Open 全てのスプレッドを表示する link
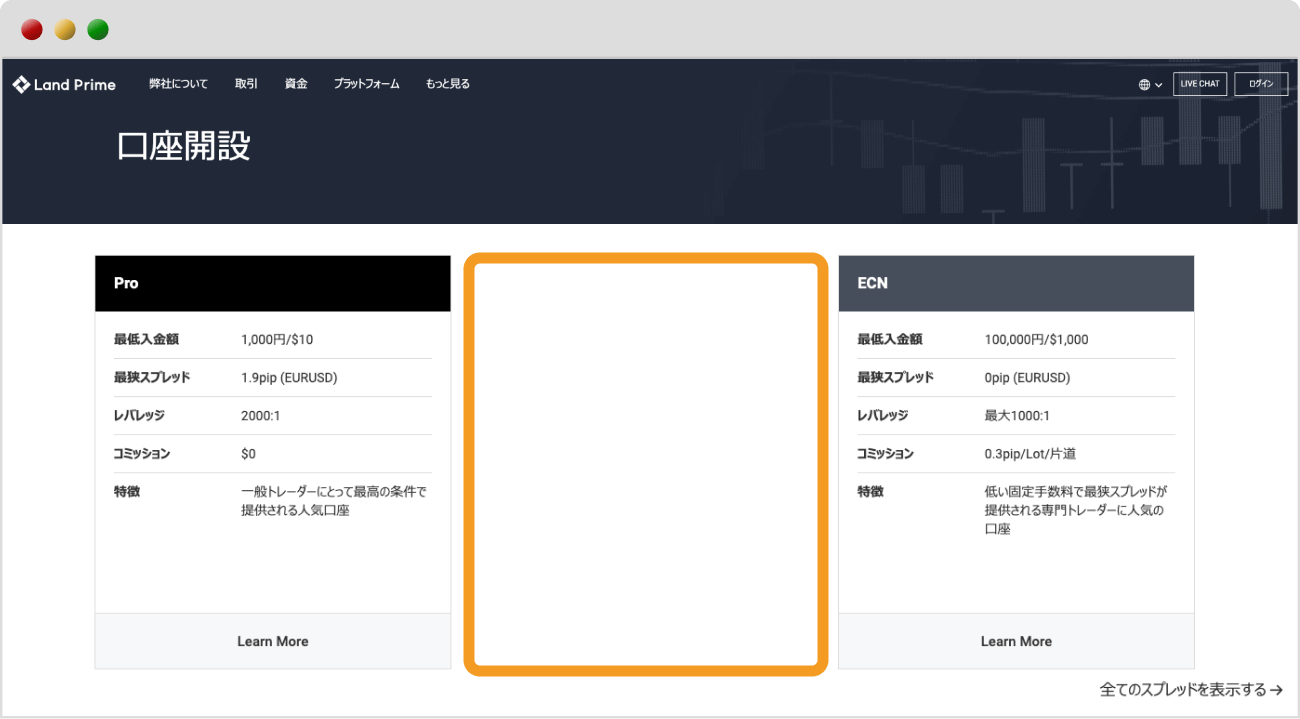 tap(1191, 690)
